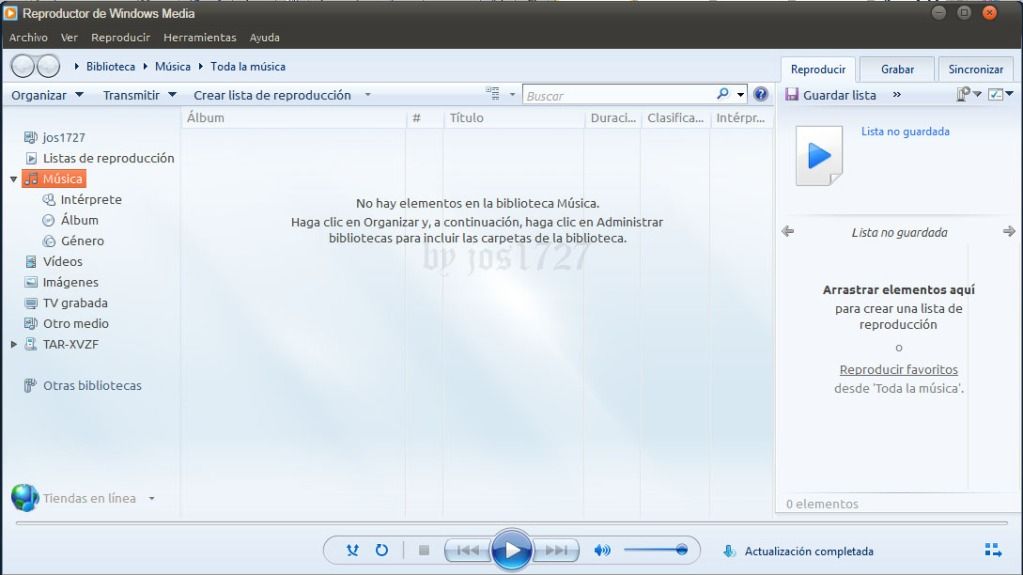Screen dimensions: 1023x575
Task: Click the Back navigation arrow button
Action: point(23,66)
